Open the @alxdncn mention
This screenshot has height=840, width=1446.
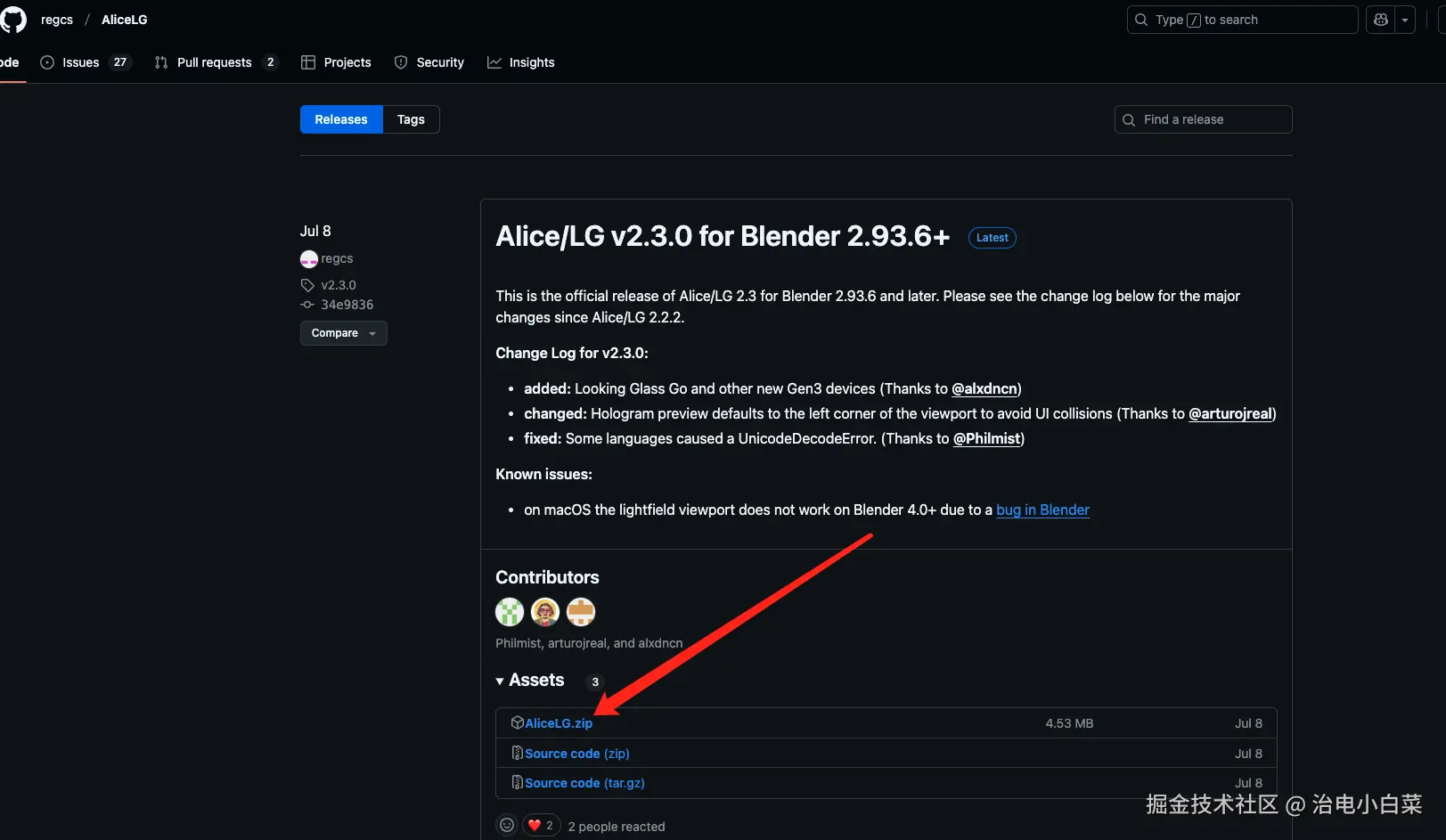[x=984, y=388]
